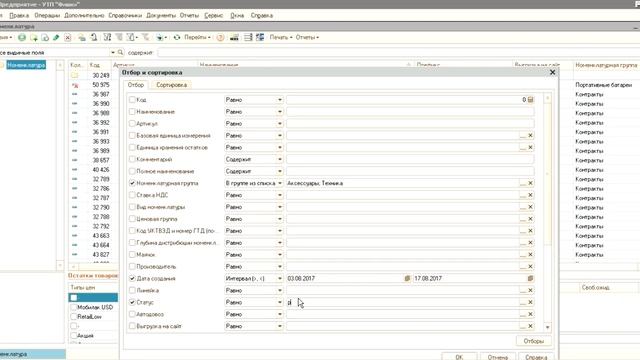Clear the Статус filter value with X
The height and width of the screenshot is (360, 640).
530,302
